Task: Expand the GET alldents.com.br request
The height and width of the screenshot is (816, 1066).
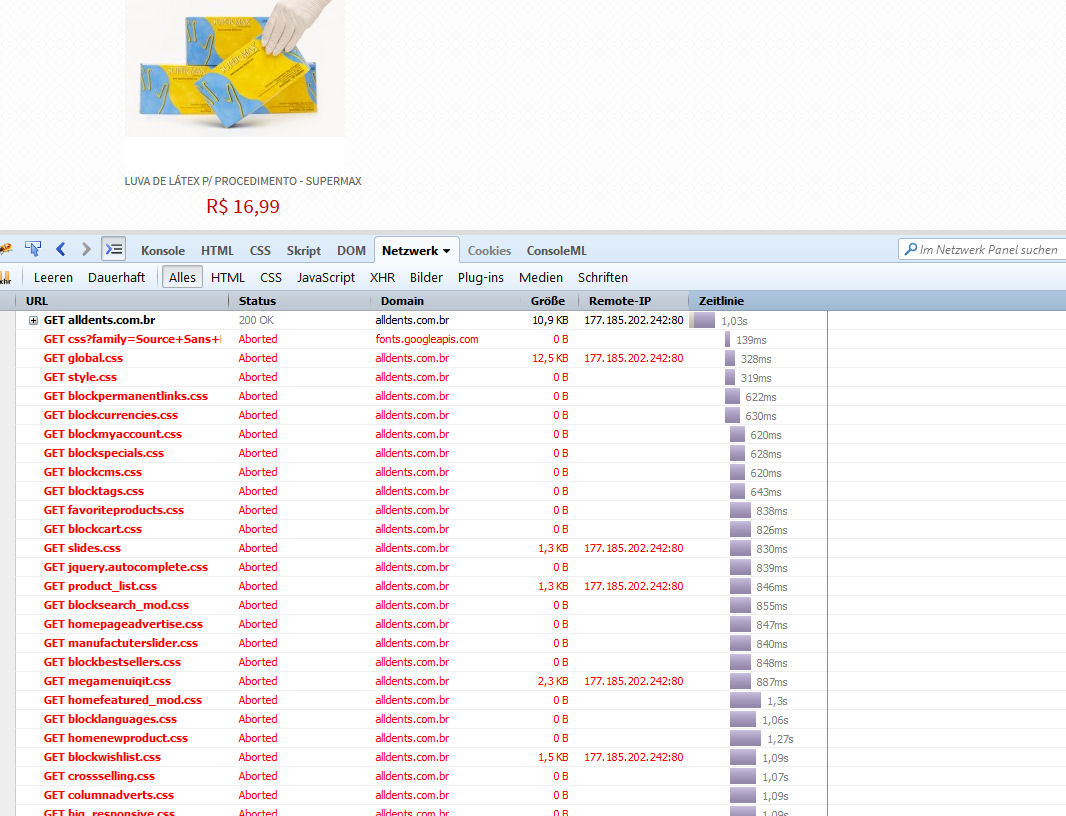Action: (33, 321)
